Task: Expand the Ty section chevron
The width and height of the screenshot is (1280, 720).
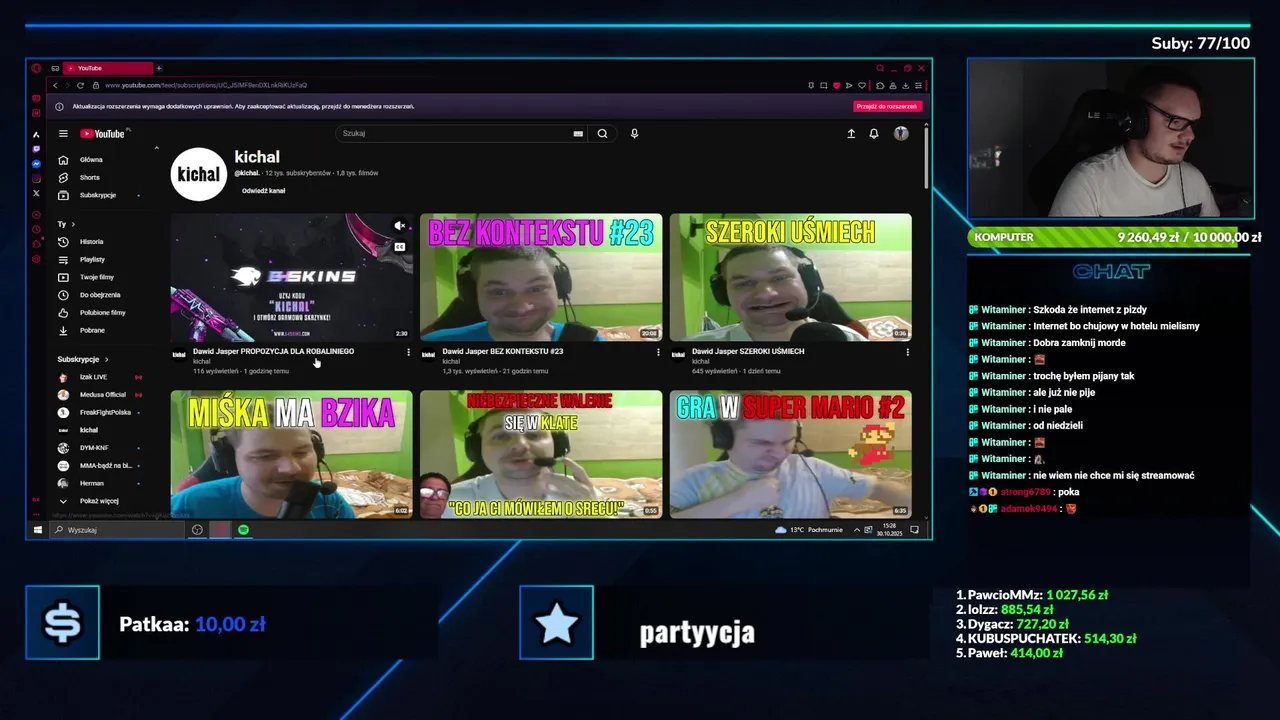Action: click(x=73, y=224)
